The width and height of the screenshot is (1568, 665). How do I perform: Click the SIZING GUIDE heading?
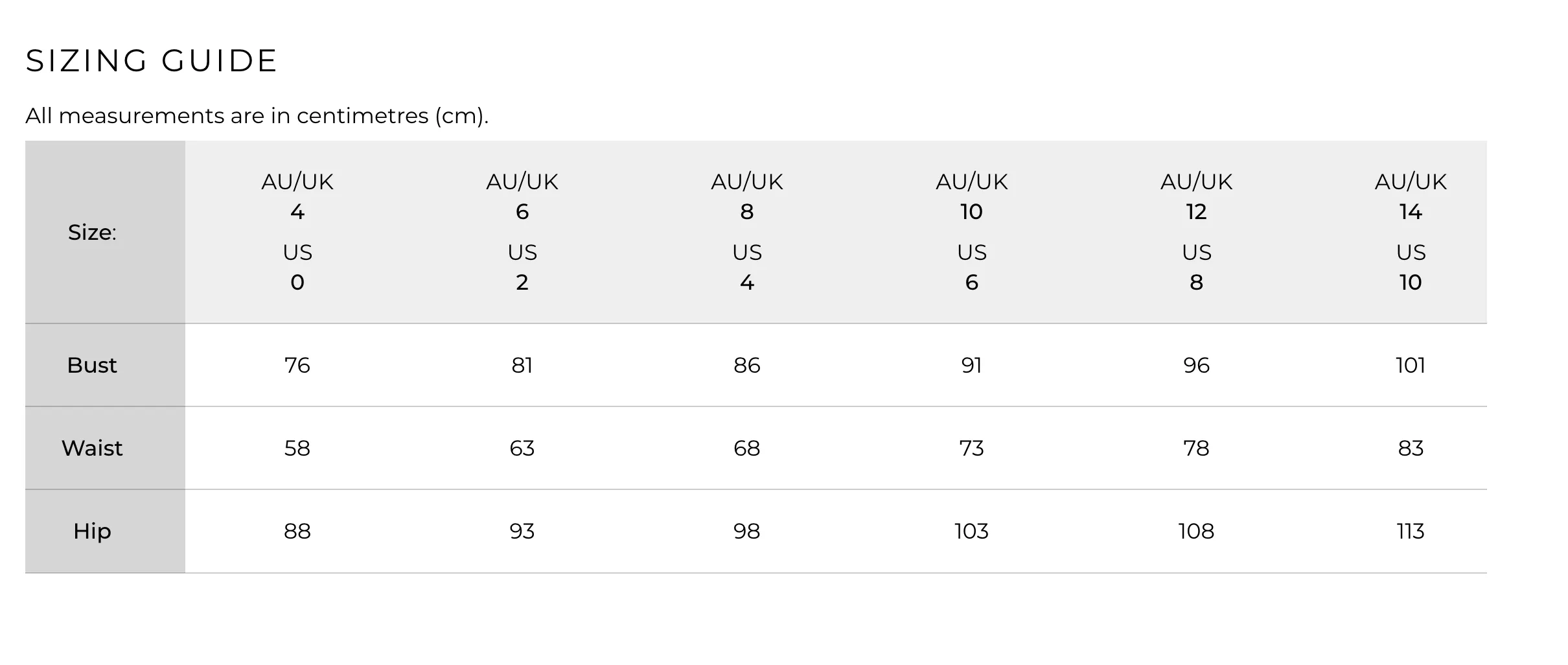pos(152,61)
